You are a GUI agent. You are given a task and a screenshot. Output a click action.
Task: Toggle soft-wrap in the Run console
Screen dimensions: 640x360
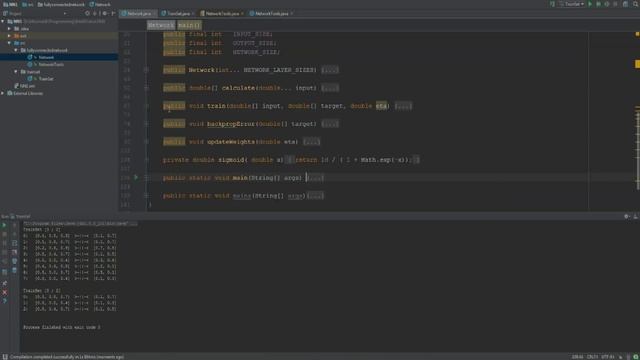point(14,243)
